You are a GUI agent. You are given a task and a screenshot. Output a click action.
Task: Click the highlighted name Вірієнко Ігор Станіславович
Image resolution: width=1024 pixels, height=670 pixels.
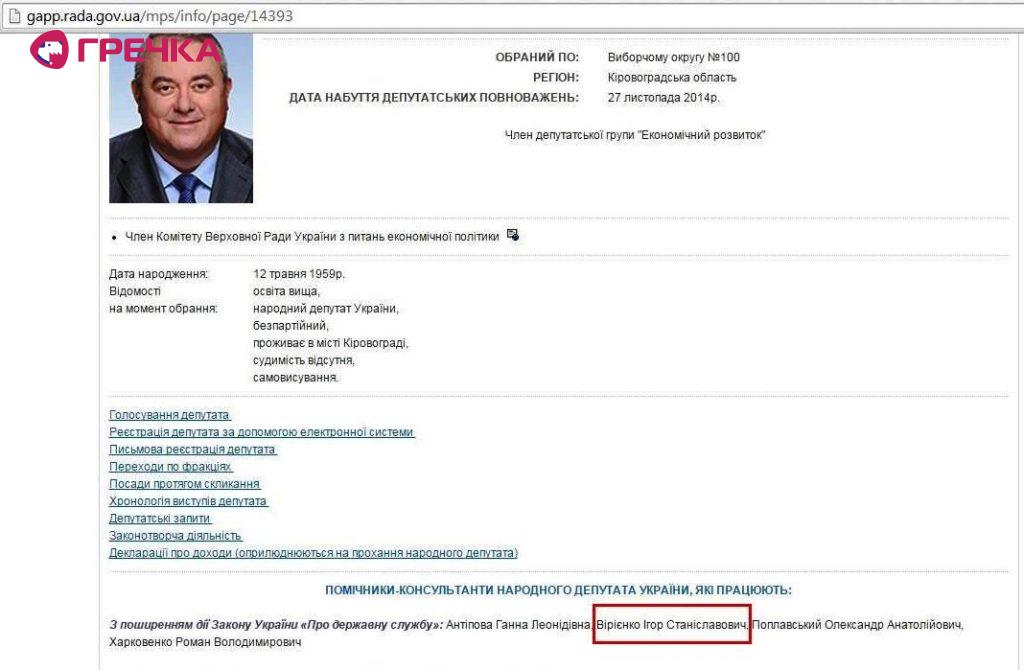click(672, 625)
